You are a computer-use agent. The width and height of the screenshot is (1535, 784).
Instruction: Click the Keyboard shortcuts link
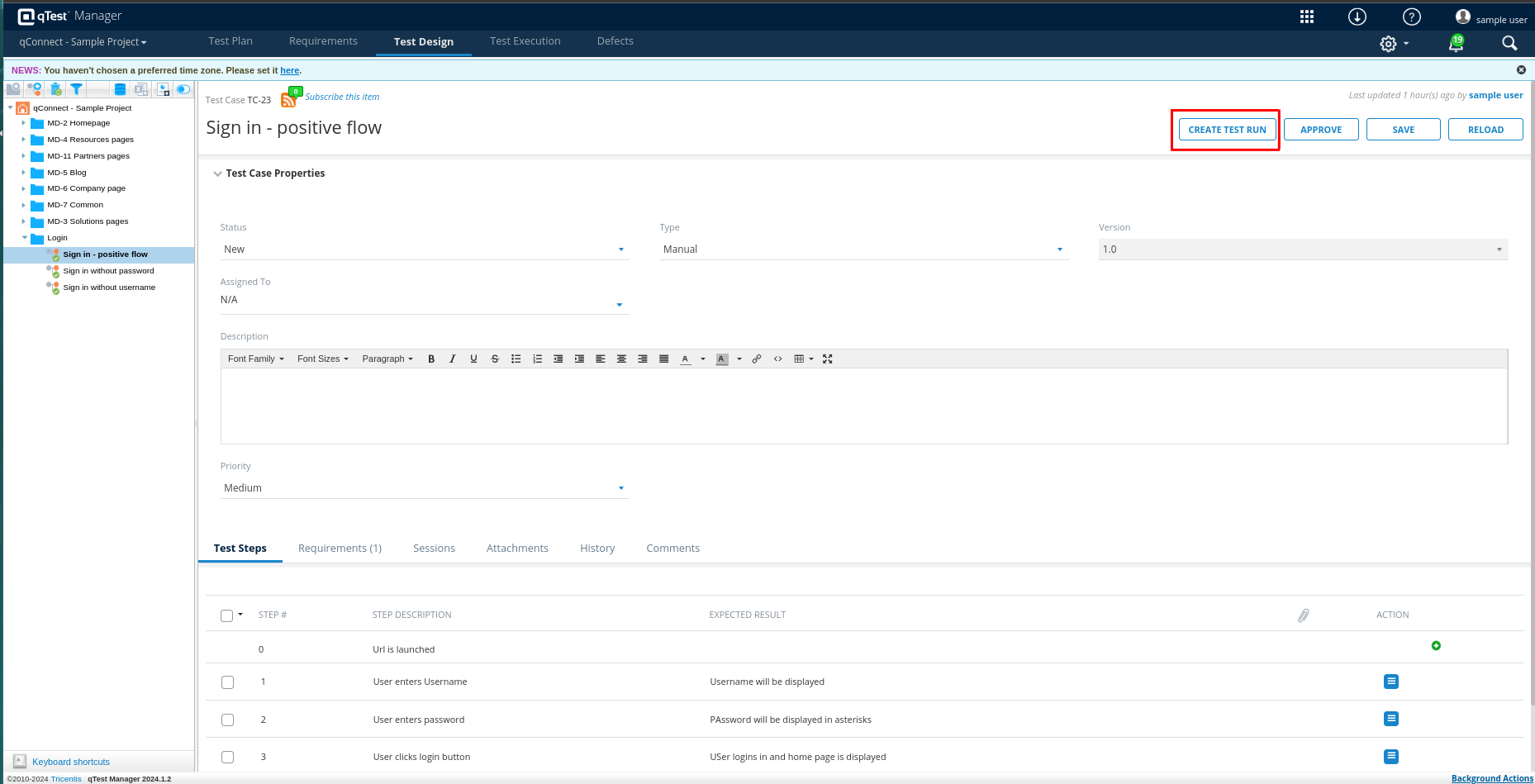(71, 762)
